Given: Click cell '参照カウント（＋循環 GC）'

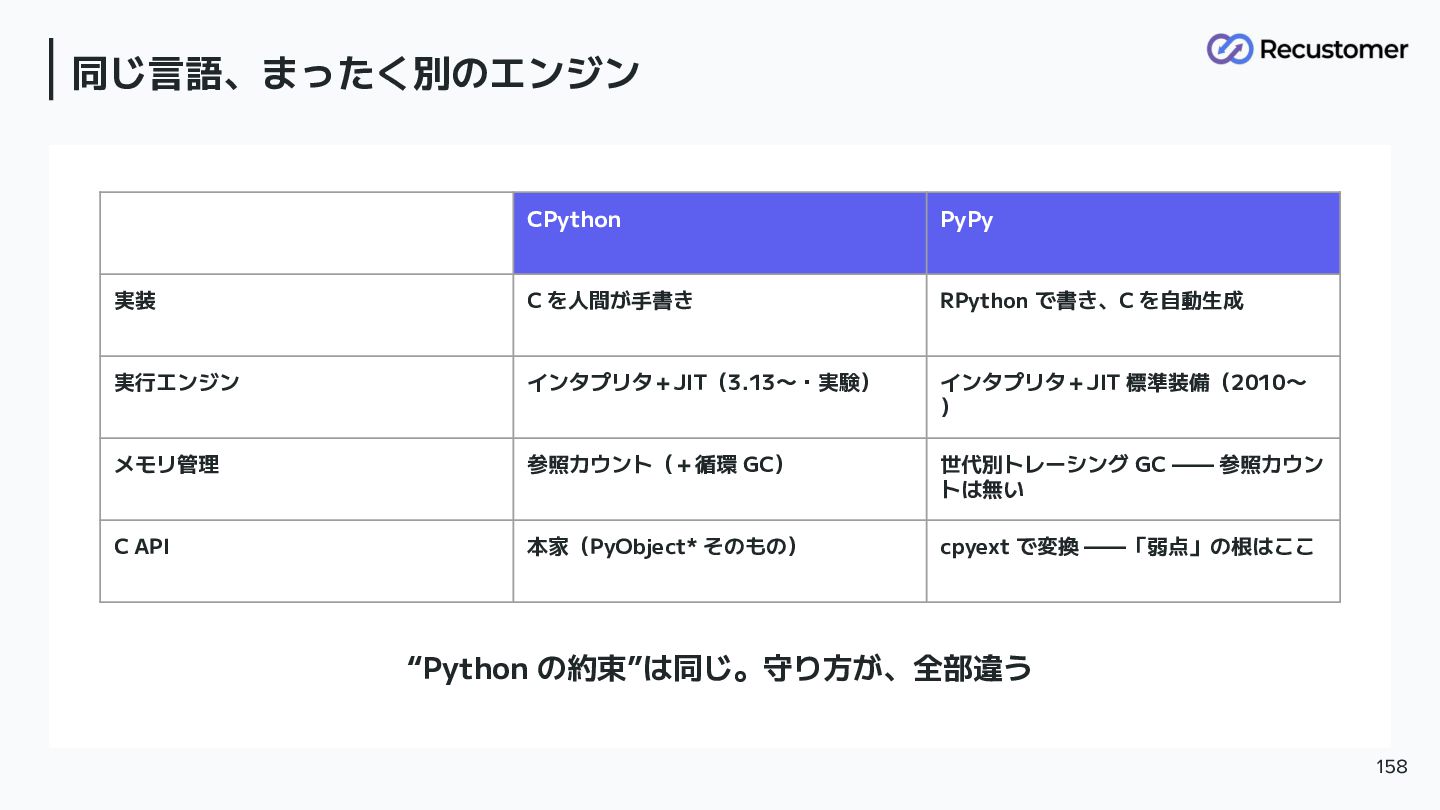Looking at the screenshot, I should pos(720,479).
